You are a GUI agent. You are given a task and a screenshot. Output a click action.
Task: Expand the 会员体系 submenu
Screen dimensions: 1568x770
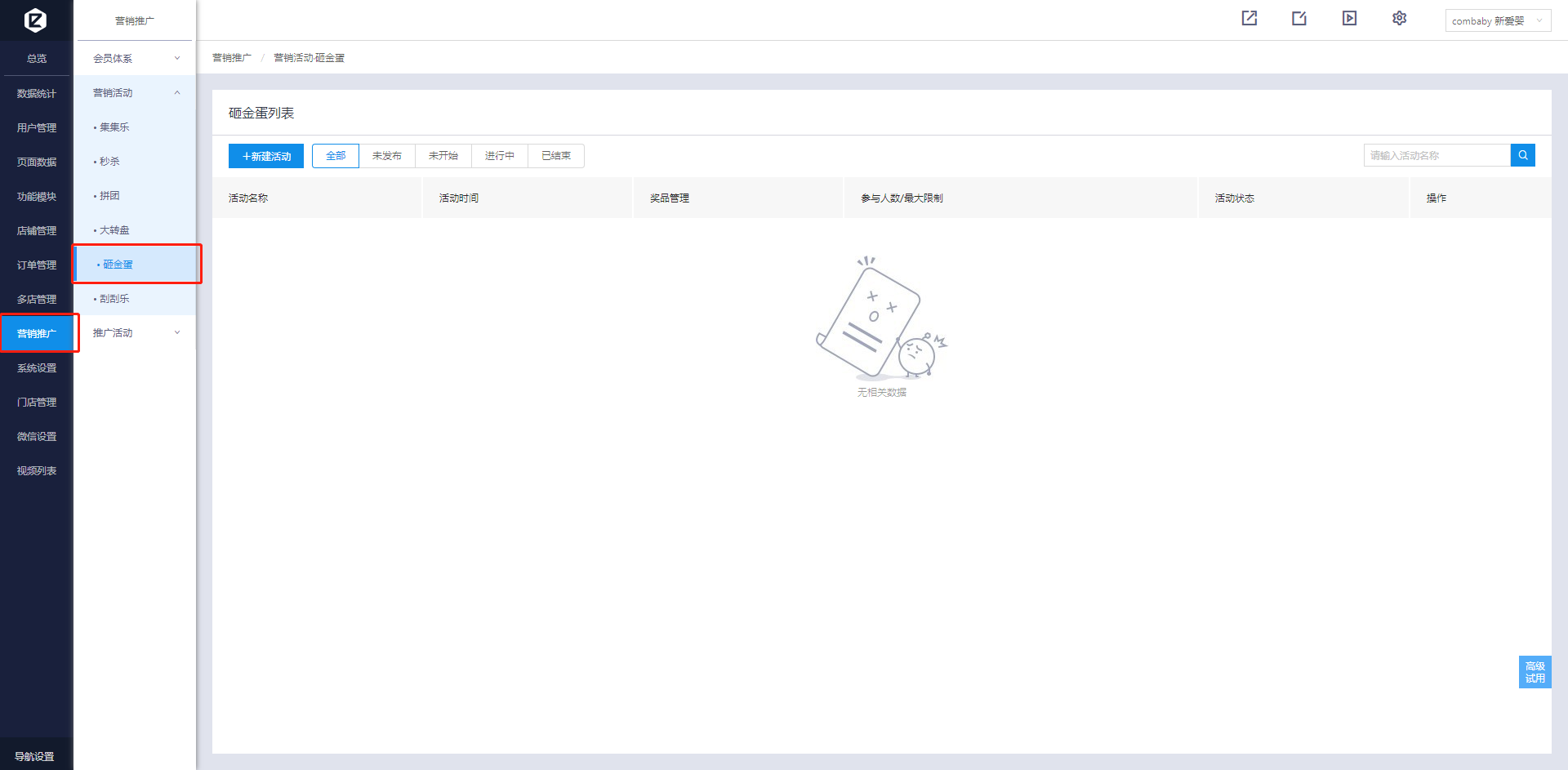[x=136, y=58]
